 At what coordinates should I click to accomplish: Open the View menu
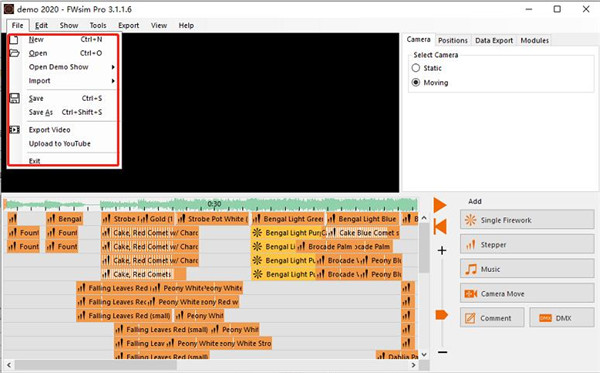coord(159,25)
